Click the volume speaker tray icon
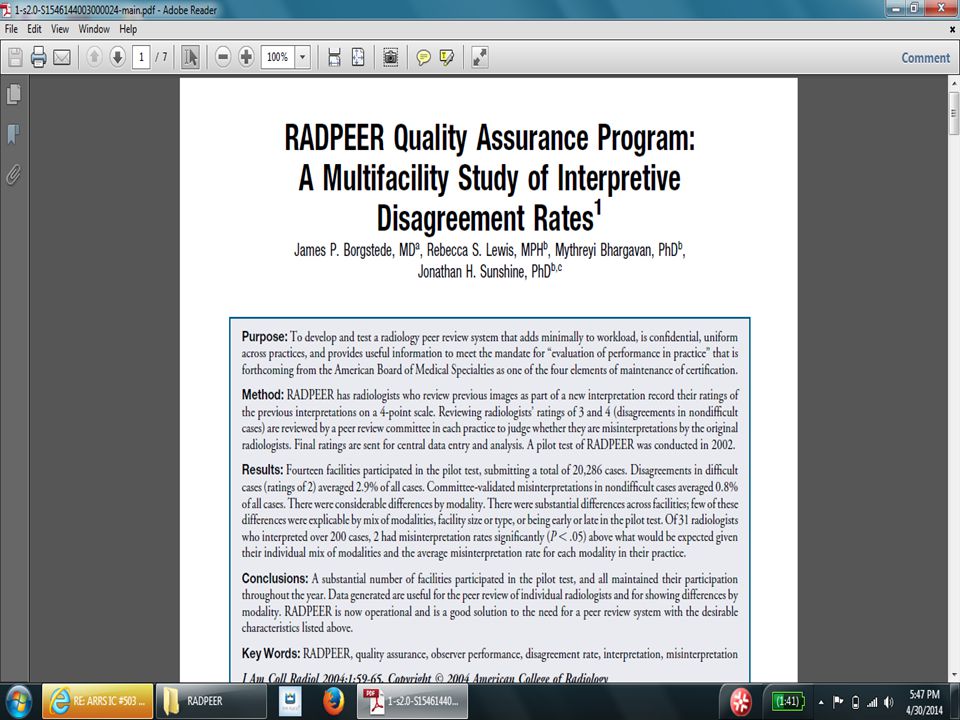This screenshot has width=960, height=720. 889,702
